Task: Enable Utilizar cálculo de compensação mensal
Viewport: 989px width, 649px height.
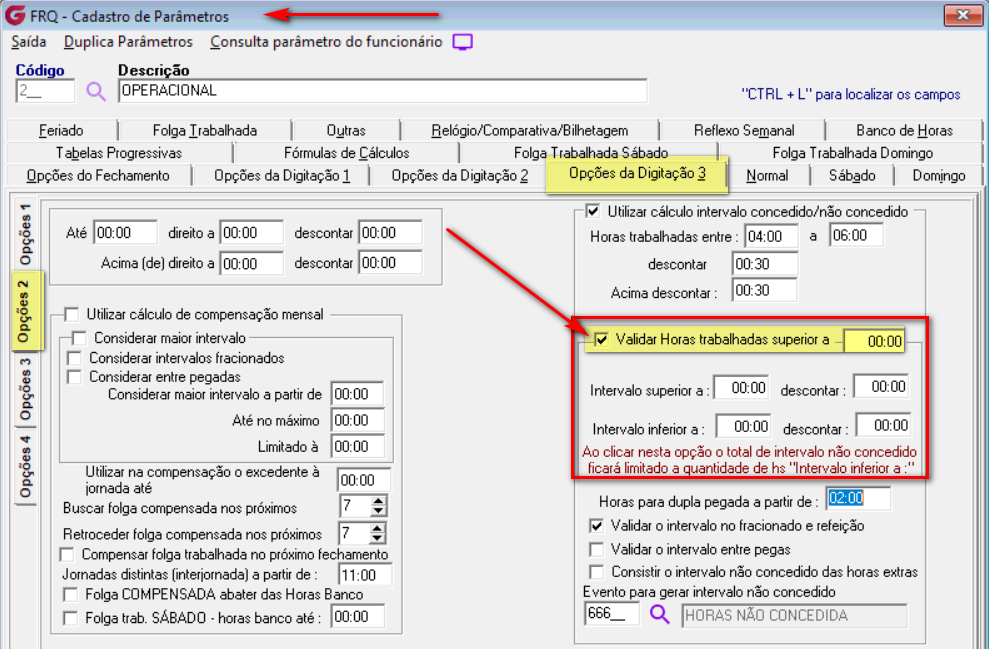Action: point(72,314)
